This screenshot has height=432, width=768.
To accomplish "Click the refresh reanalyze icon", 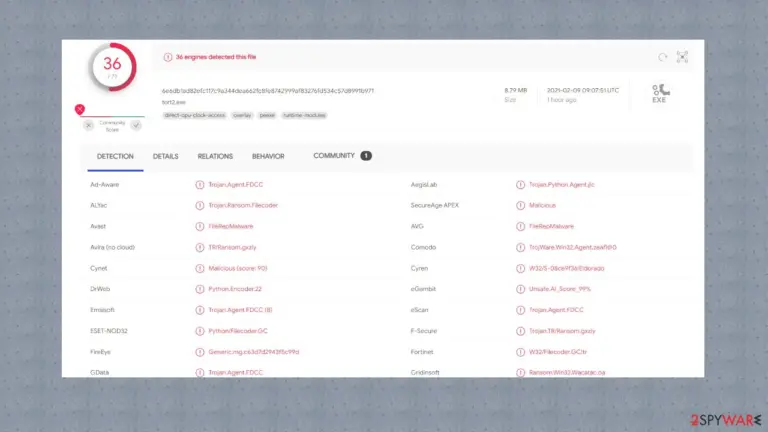I will [662, 57].
